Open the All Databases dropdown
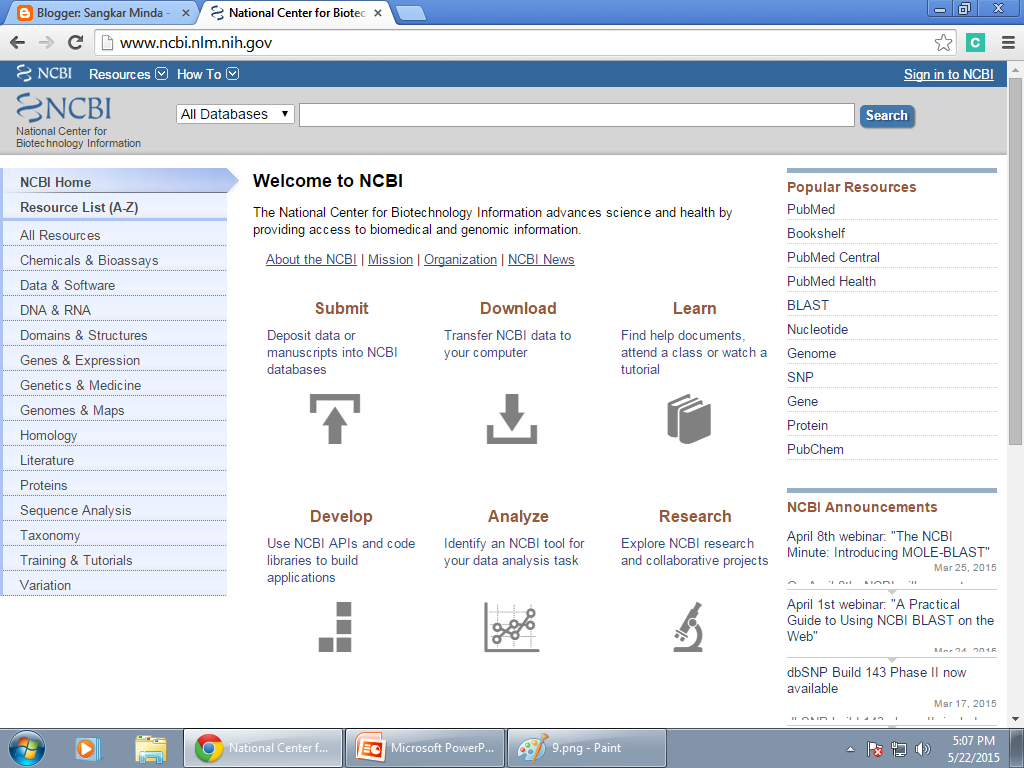 click(x=235, y=114)
